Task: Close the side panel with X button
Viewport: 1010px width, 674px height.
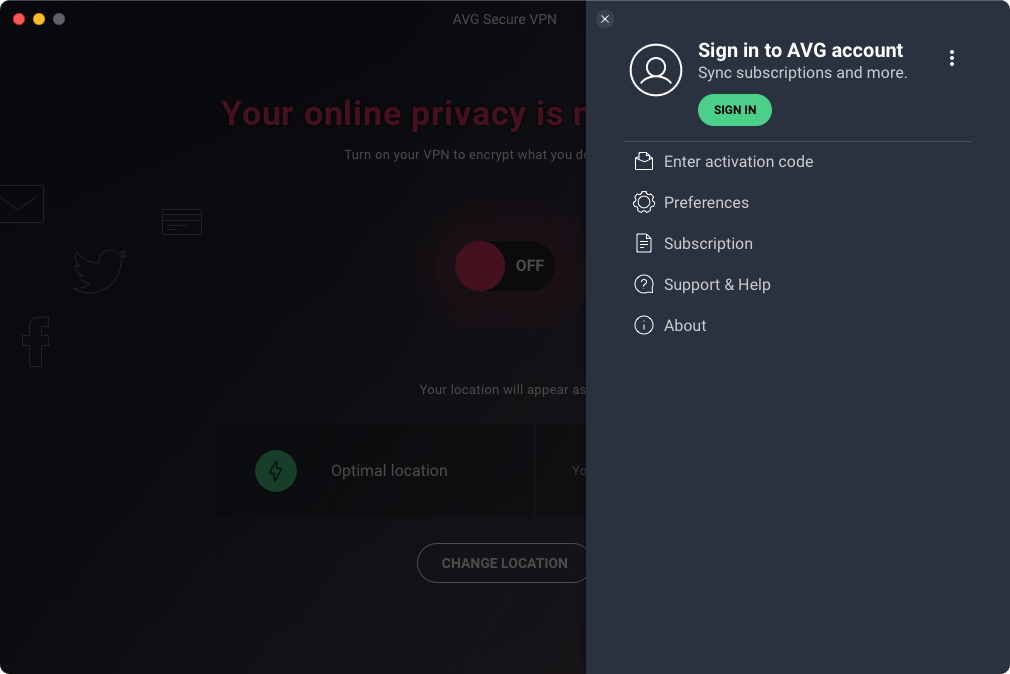Action: tap(605, 19)
